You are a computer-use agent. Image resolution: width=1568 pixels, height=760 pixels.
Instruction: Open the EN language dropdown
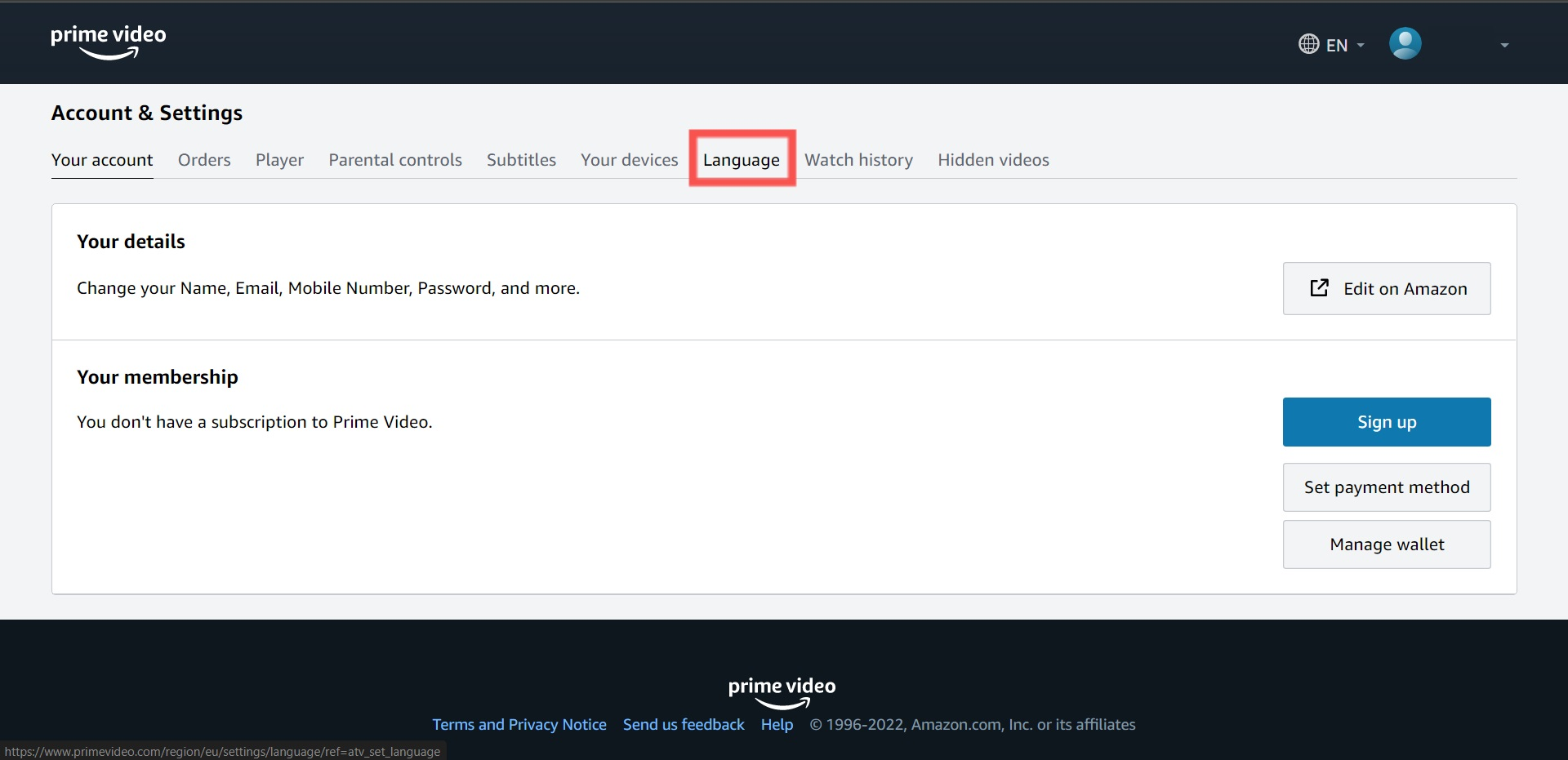click(x=1331, y=45)
